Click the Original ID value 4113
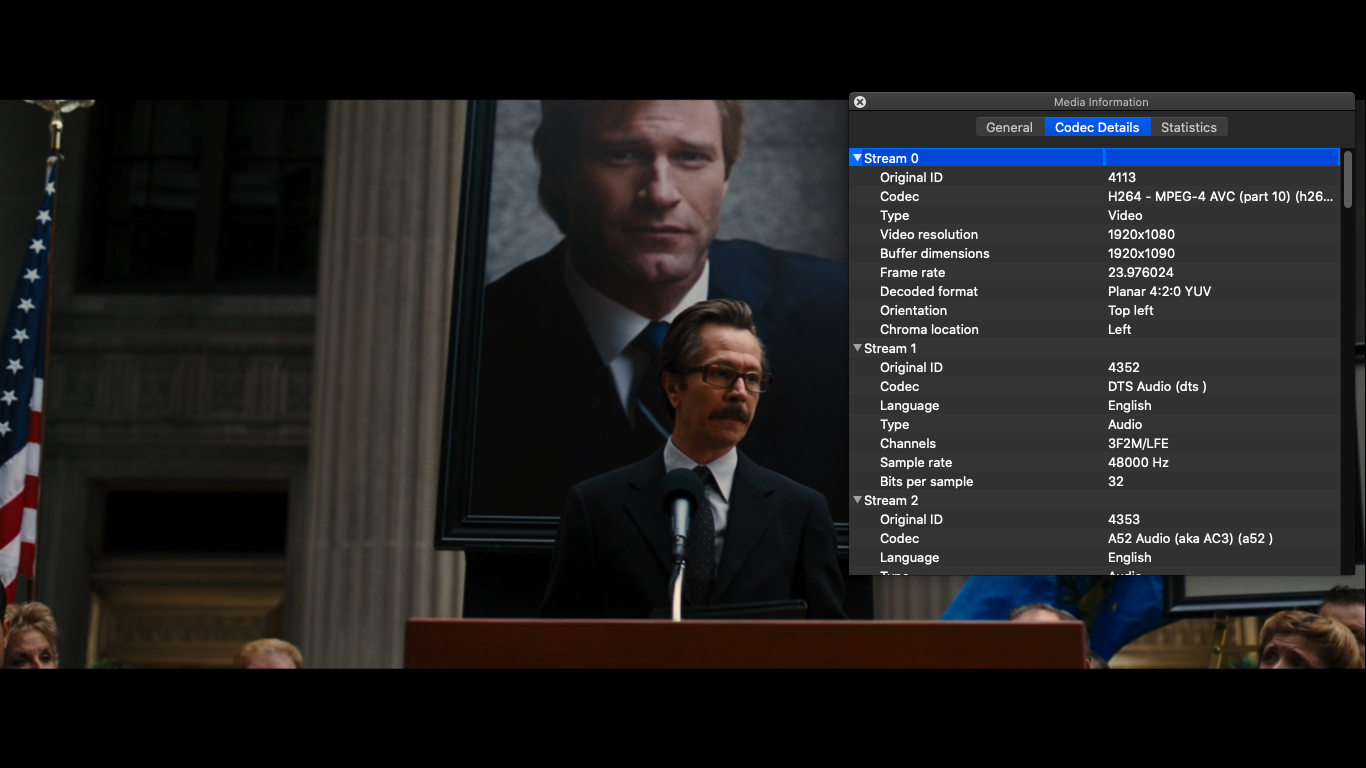The width and height of the screenshot is (1366, 768). [1122, 177]
